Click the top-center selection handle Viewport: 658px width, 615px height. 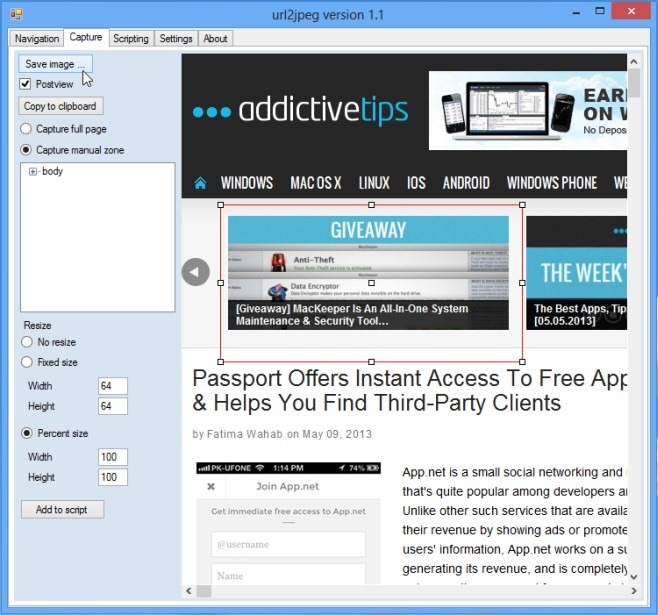tap(371, 205)
